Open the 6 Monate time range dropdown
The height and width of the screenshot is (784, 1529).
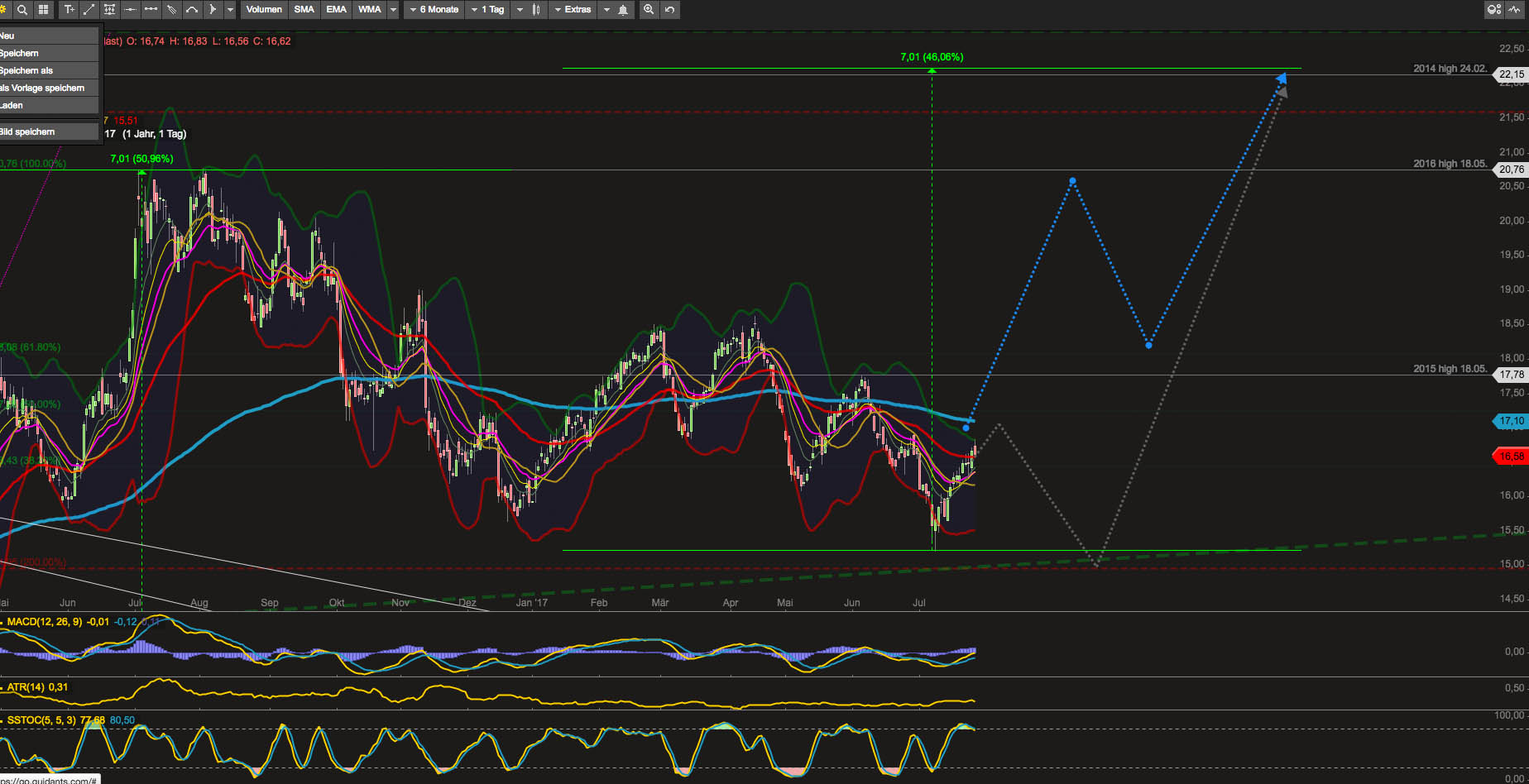click(x=434, y=10)
